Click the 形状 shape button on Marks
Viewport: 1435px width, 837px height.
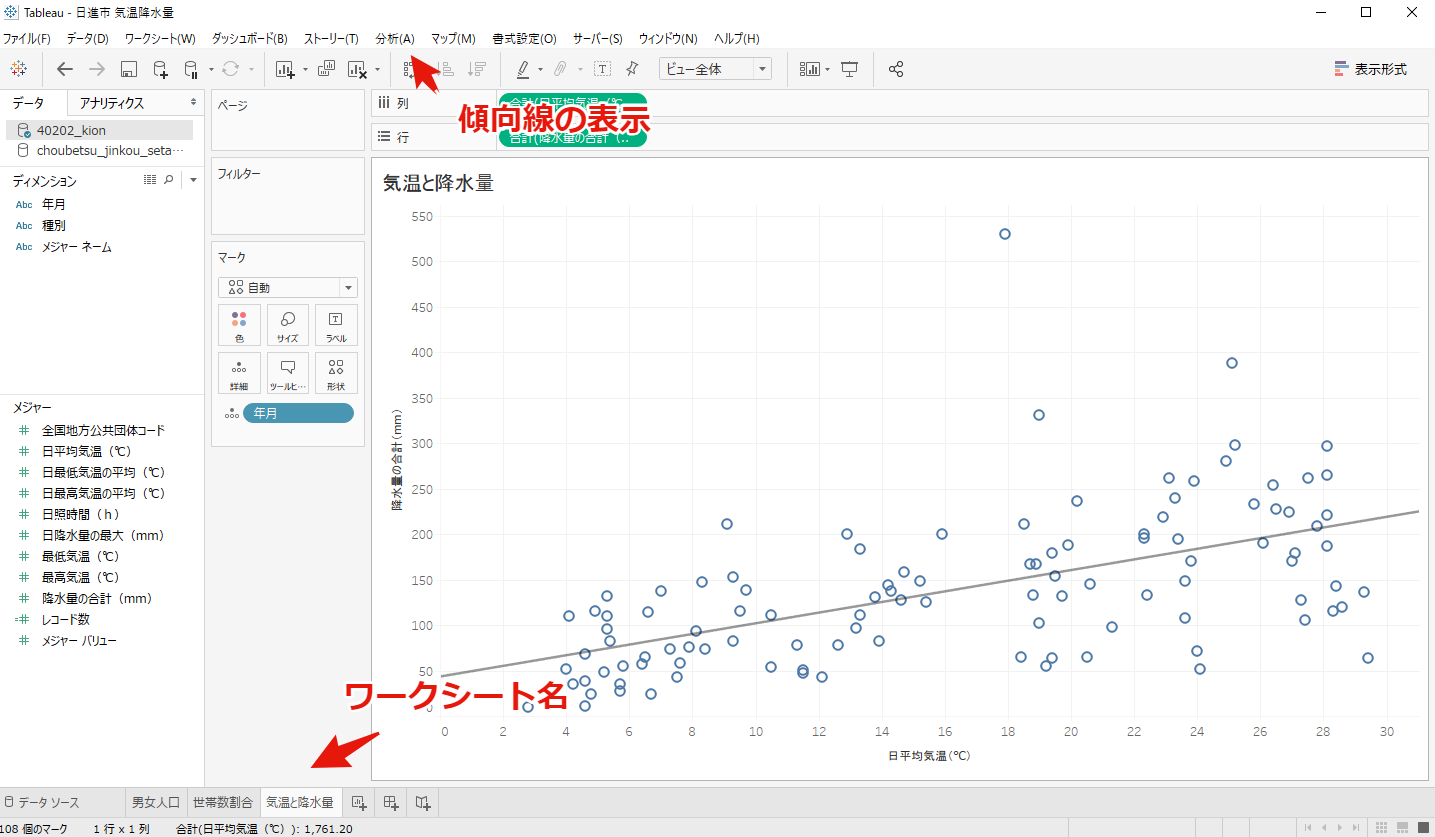click(x=336, y=373)
